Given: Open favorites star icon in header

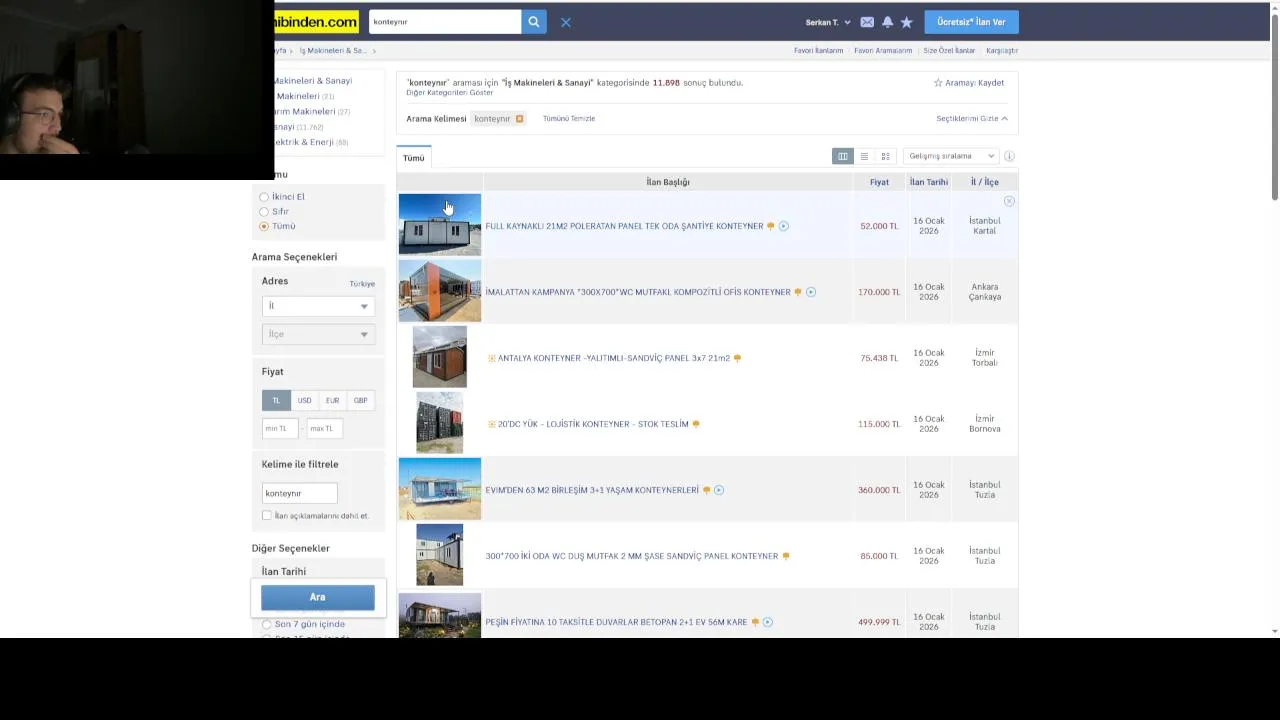Looking at the screenshot, I should (x=906, y=22).
